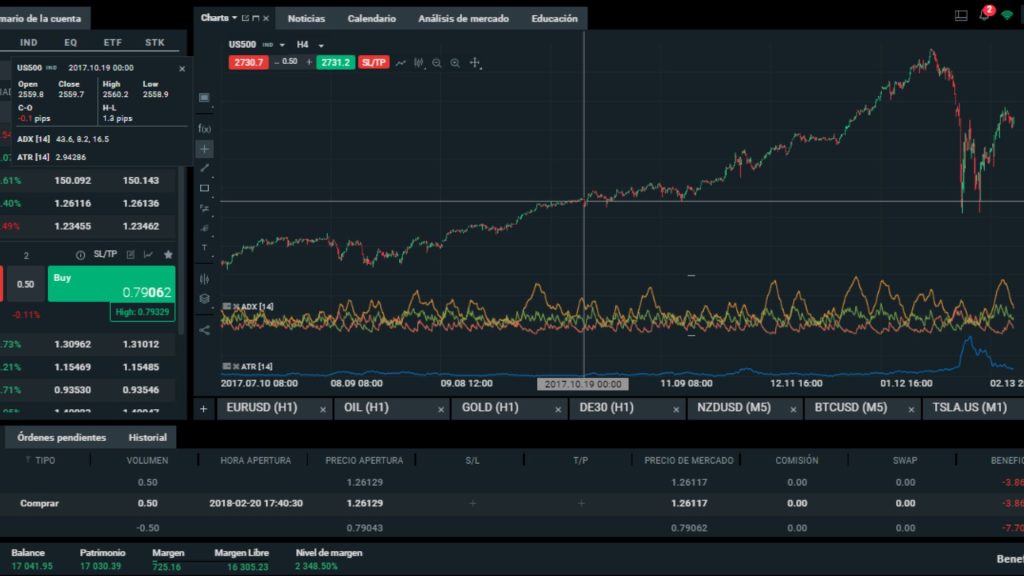Add stop loss on the Comprar order
This screenshot has width=1024, height=576.
tap(473, 504)
